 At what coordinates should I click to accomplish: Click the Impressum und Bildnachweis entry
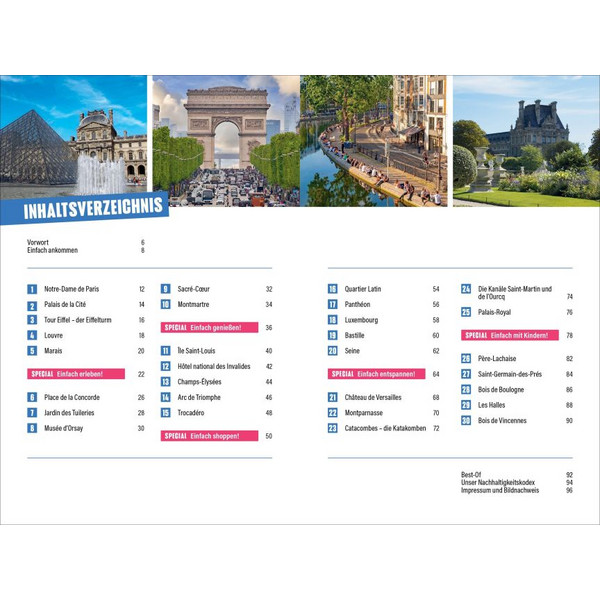500,490
